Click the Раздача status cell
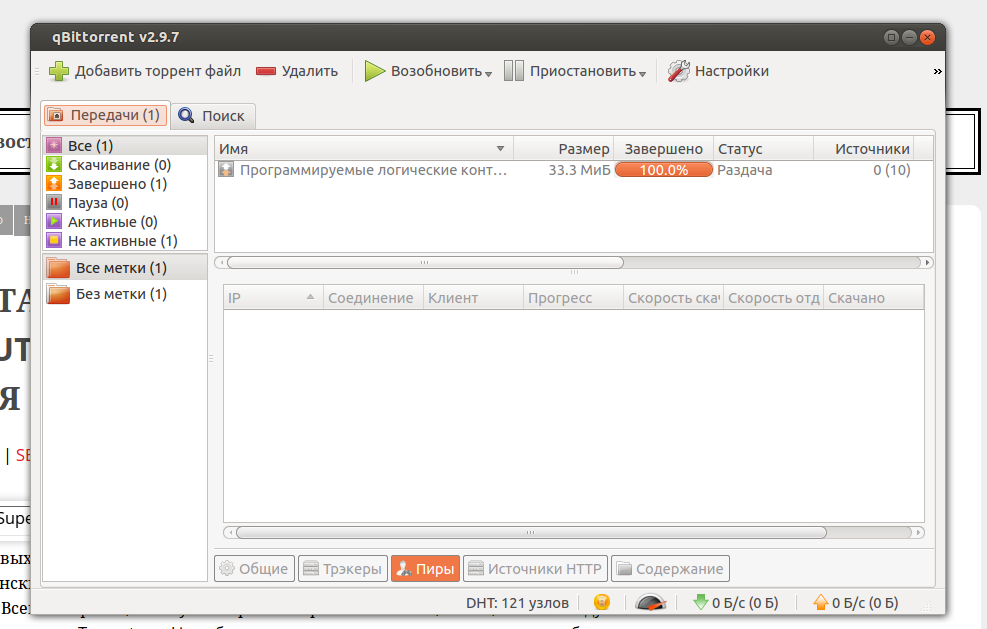The height and width of the screenshot is (629, 987). pyautogui.click(x=745, y=170)
